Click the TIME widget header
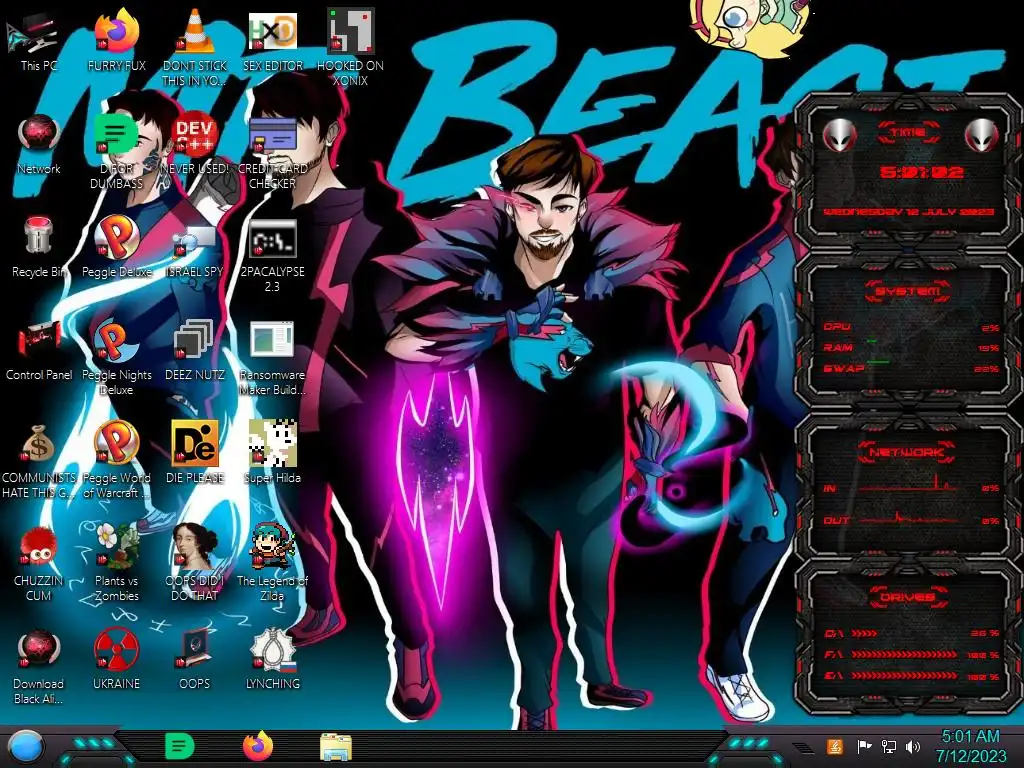The image size is (1024, 768). pyautogui.click(x=908, y=133)
